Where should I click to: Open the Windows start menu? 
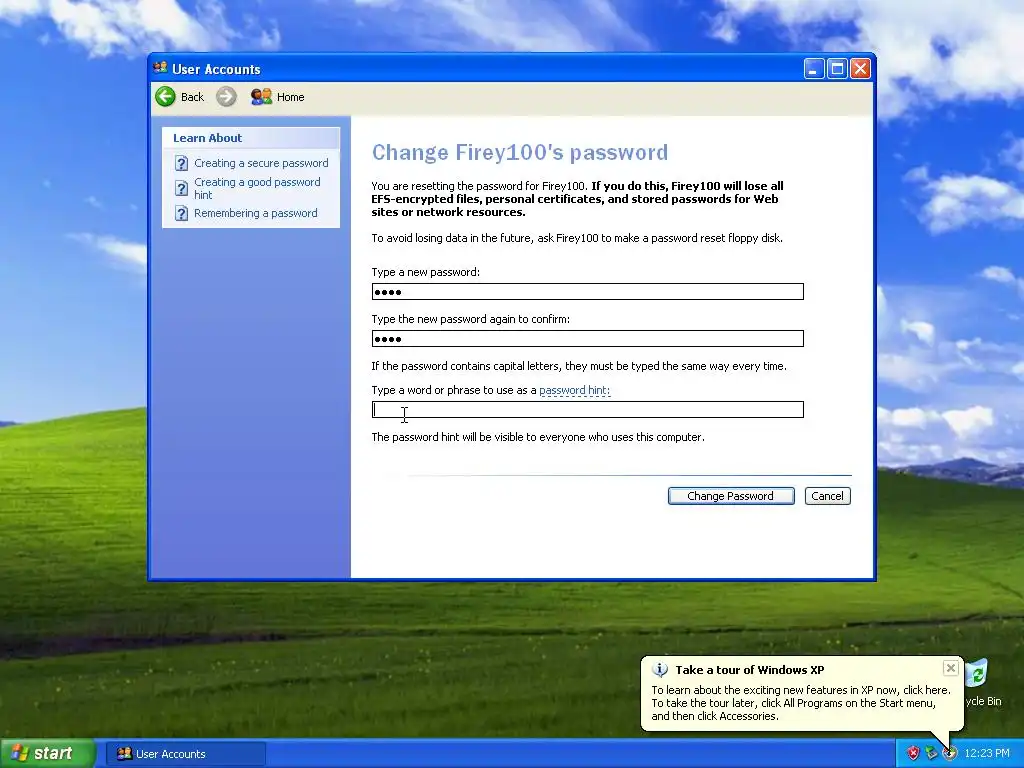[46, 753]
